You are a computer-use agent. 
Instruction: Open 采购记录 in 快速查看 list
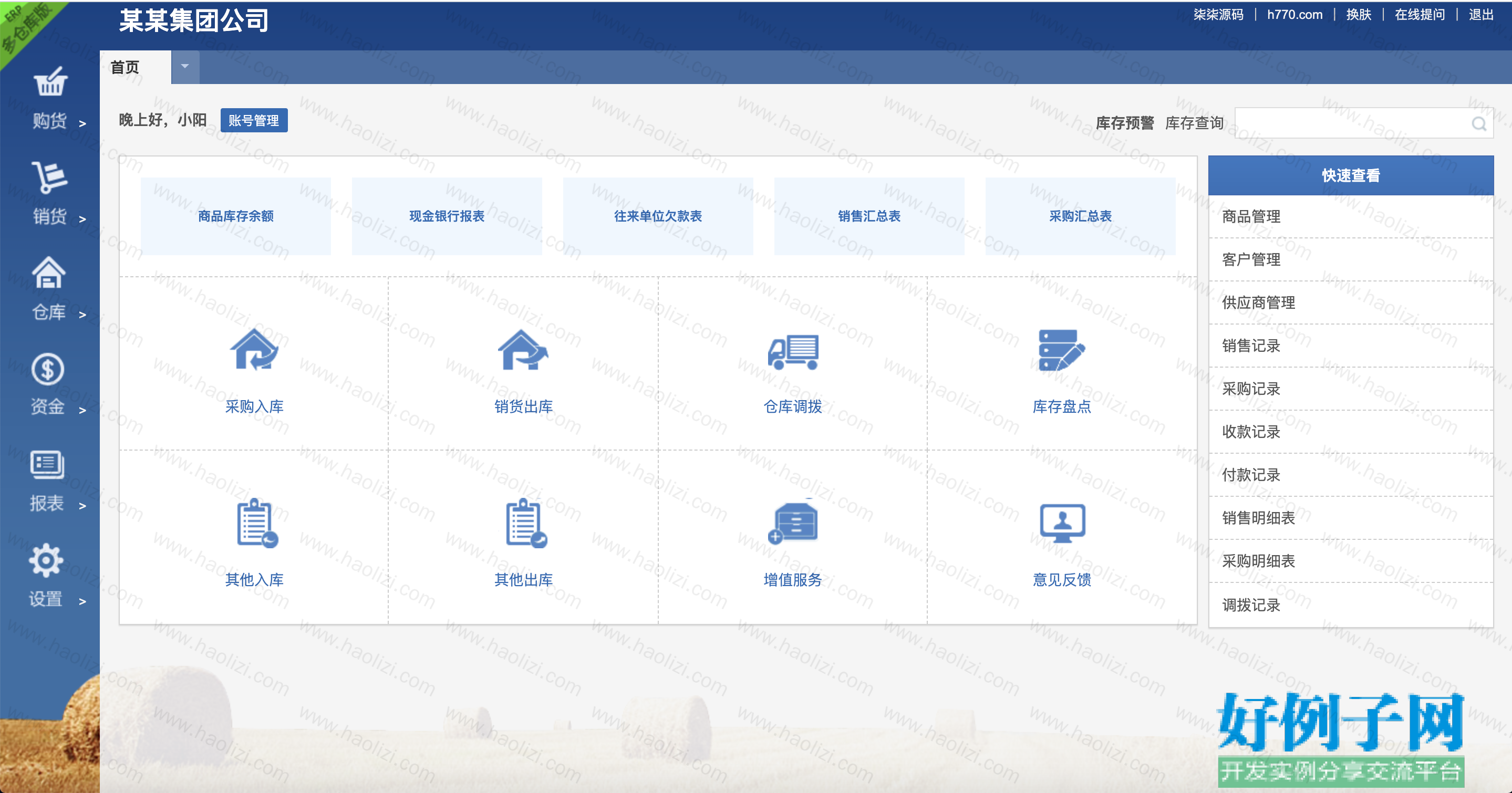click(x=1351, y=389)
